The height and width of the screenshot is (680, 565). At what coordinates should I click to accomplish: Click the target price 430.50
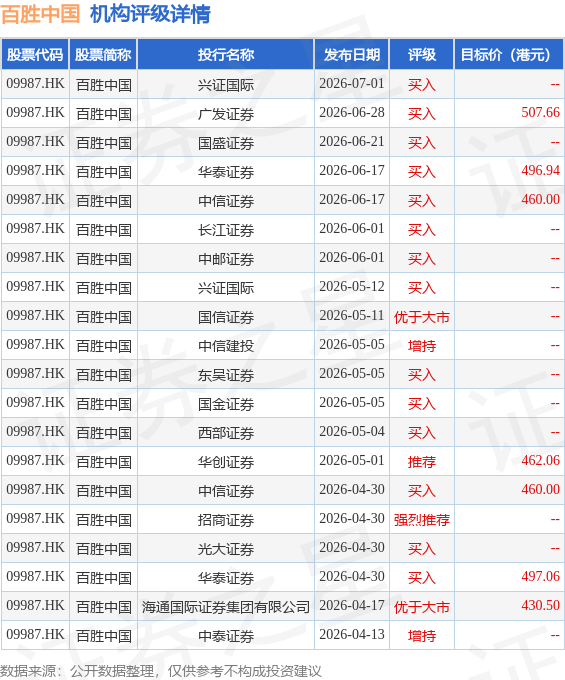(540, 605)
